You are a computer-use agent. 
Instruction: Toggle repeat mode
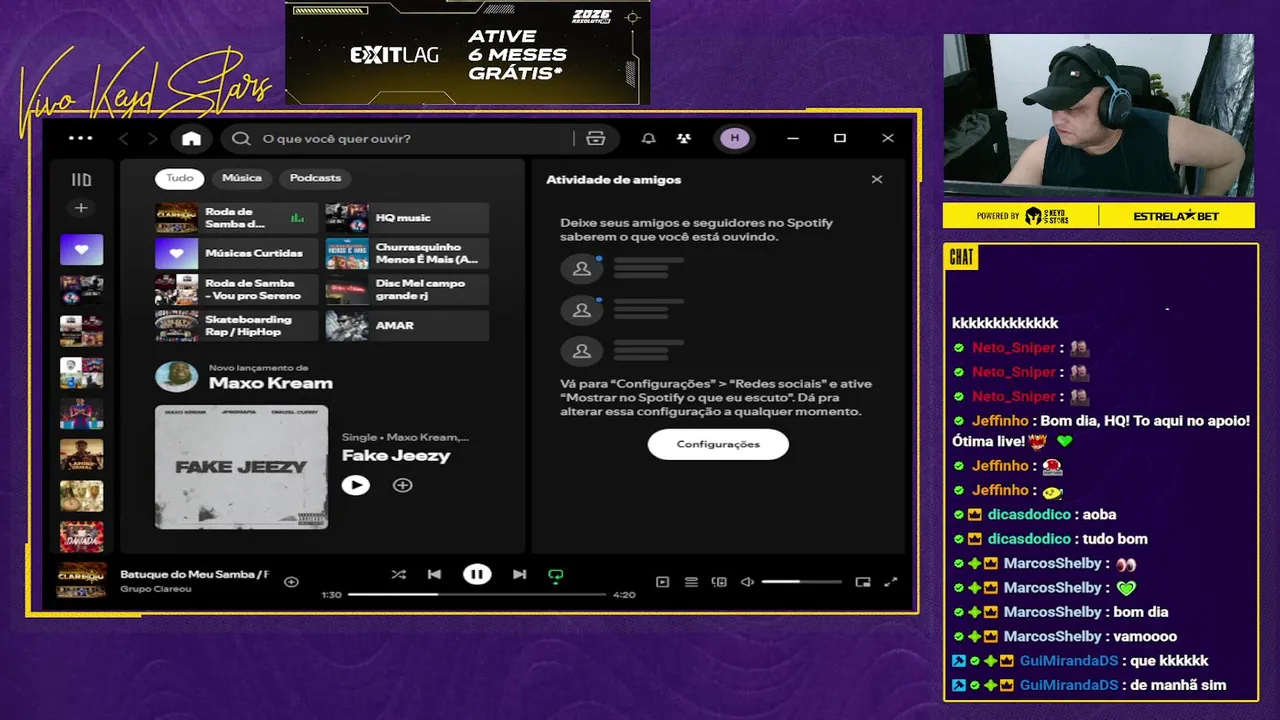(x=556, y=575)
